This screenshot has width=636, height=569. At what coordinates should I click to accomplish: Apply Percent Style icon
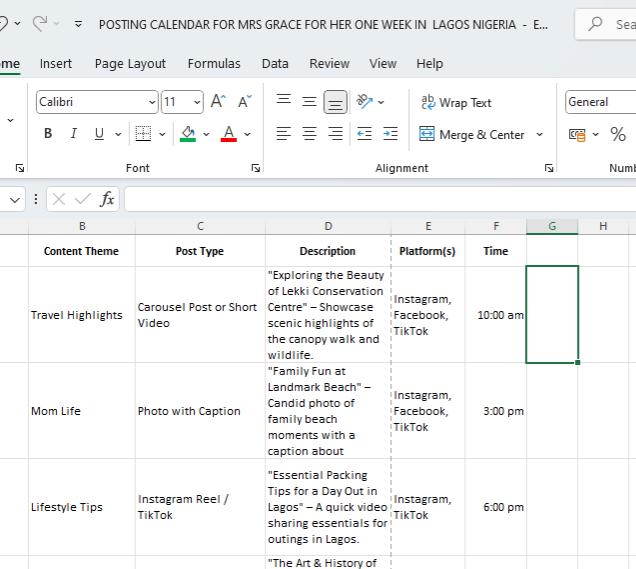coord(618,134)
